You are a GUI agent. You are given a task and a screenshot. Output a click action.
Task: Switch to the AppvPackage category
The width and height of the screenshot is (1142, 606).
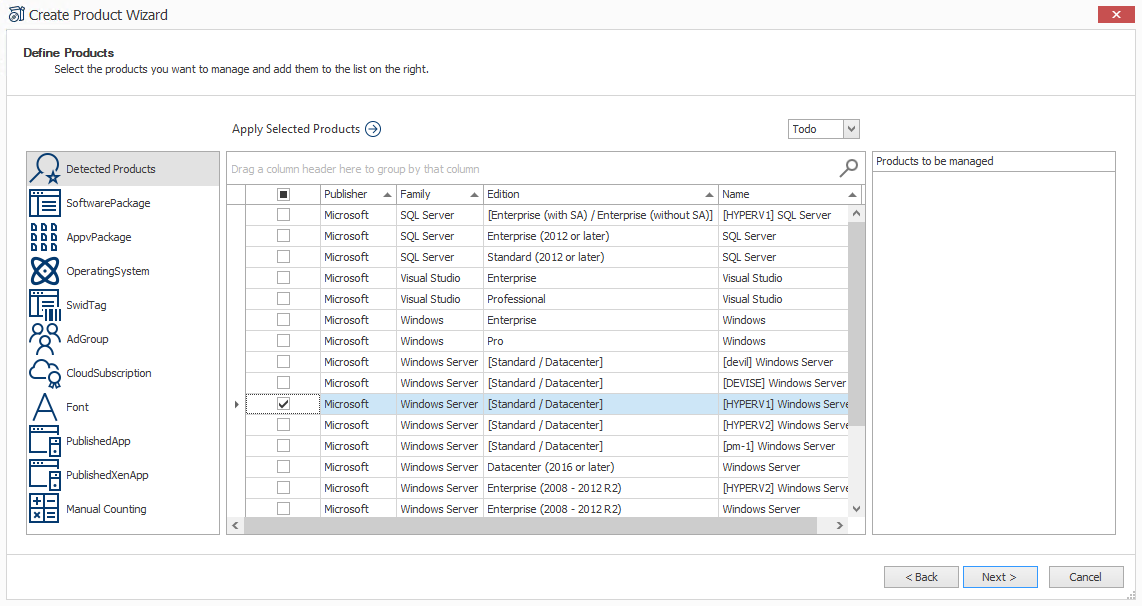(123, 237)
